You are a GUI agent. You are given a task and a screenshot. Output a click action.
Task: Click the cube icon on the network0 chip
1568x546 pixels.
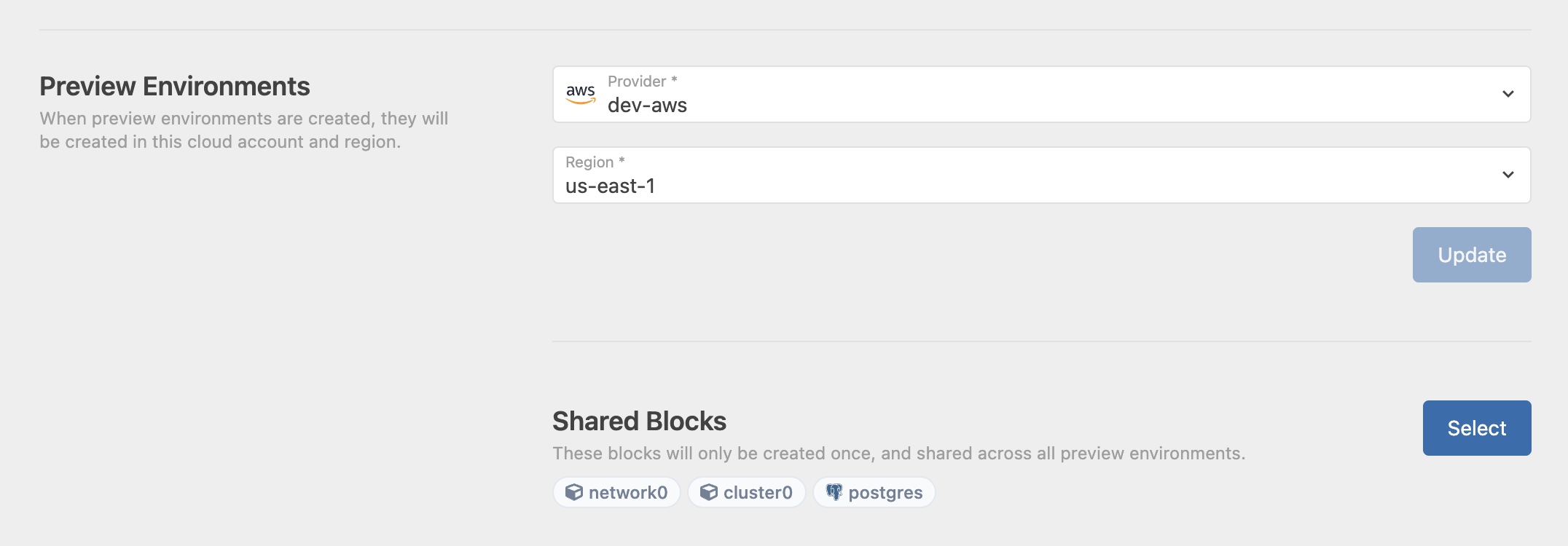(x=575, y=492)
